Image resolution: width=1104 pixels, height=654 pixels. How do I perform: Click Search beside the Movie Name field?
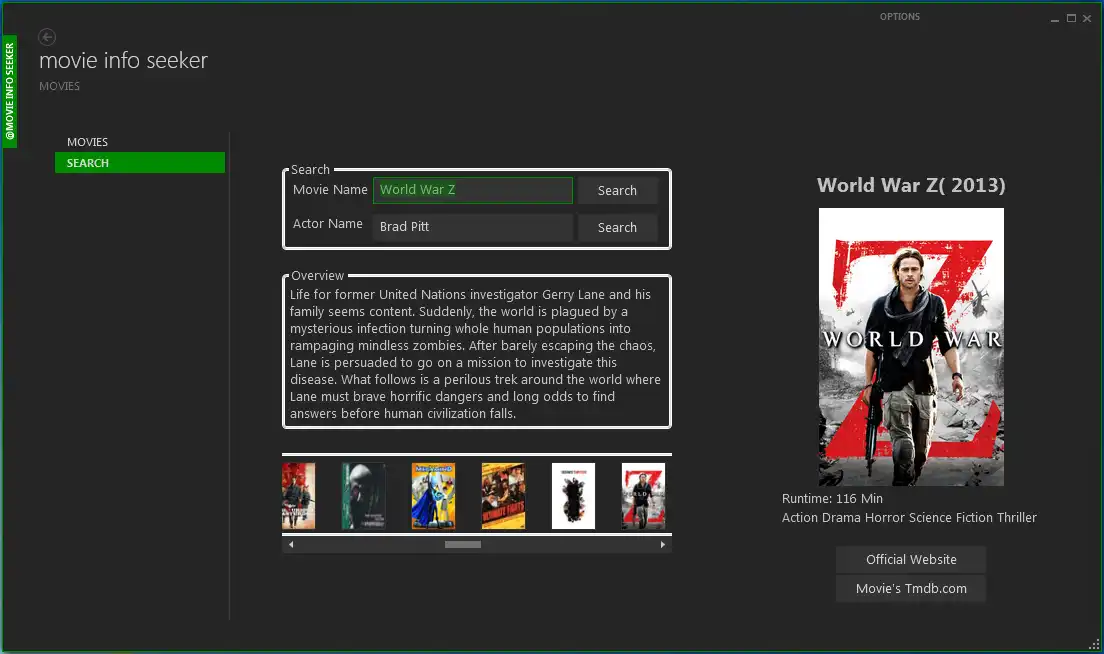click(x=617, y=191)
